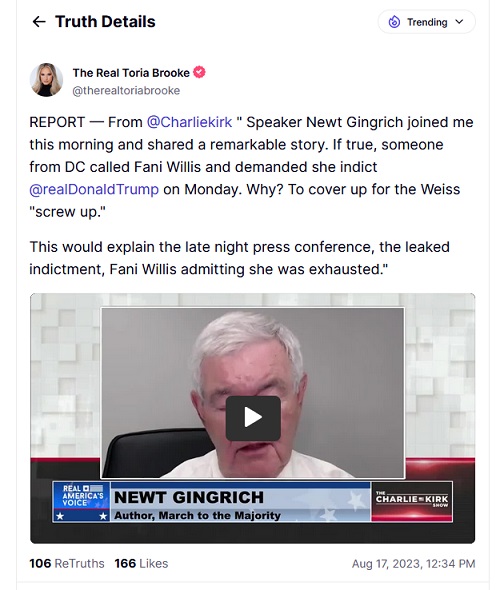View the 166 Likes list
The image size is (500, 590).
click(141, 563)
